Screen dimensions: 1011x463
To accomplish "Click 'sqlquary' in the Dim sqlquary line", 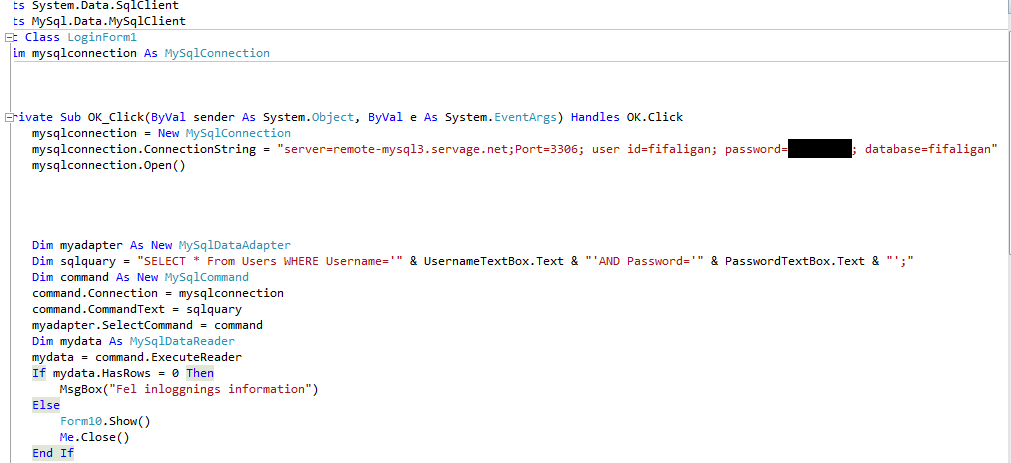I will (x=88, y=261).
